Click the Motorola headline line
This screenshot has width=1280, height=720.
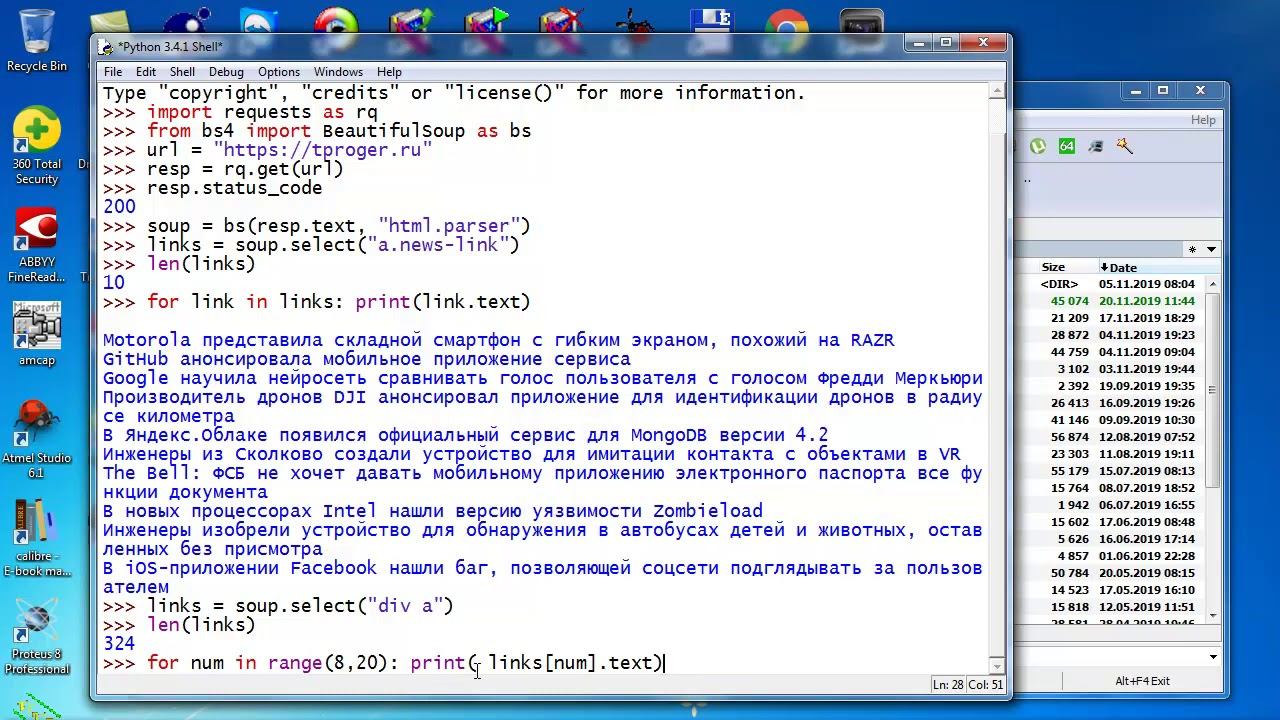[499, 340]
